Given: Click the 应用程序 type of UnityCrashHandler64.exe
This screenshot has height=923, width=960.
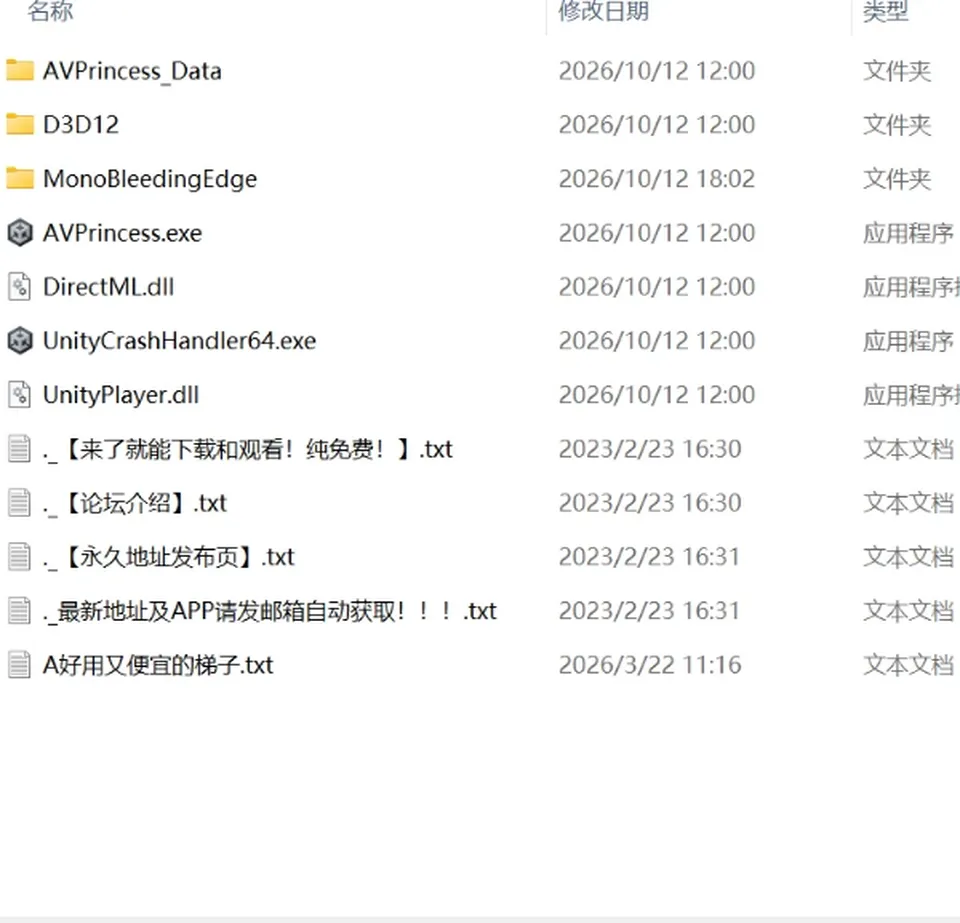Looking at the screenshot, I should point(909,341).
